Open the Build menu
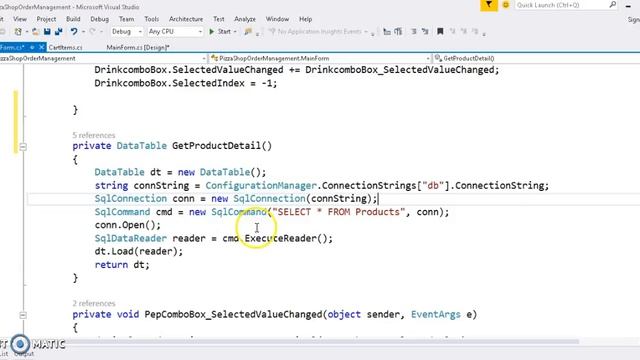Image resolution: width=640 pixels, height=360 pixels. (x=73, y=19)
